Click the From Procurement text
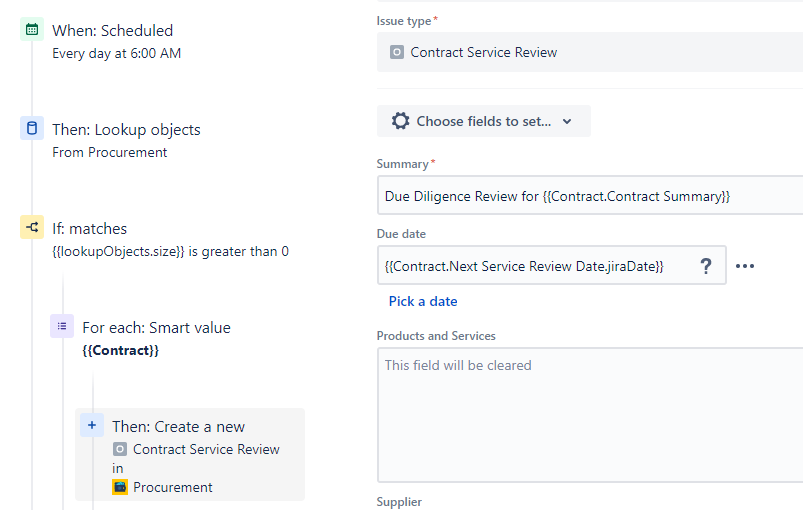 pos(110,152)
